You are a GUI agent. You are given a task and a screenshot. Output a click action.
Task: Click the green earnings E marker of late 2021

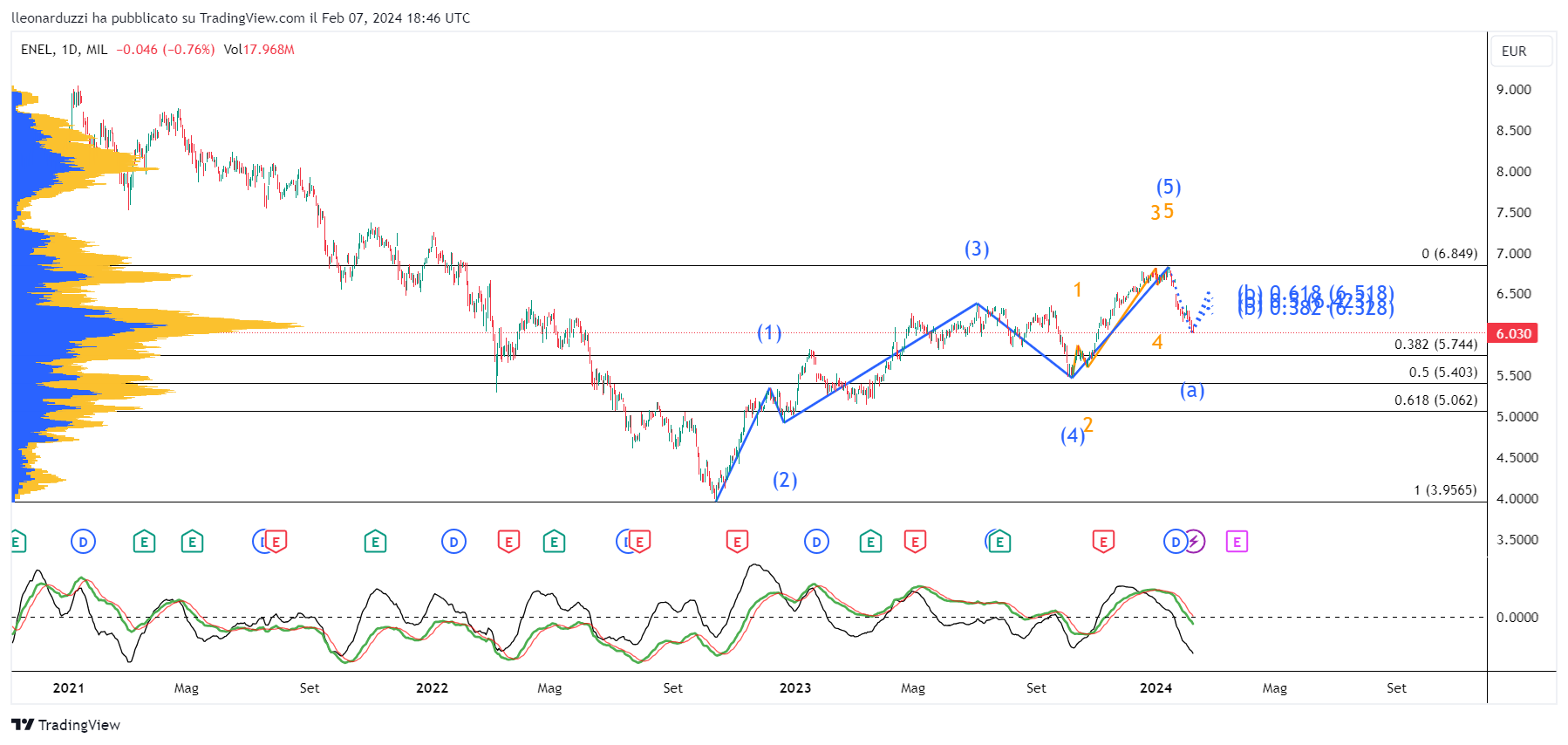(x=375, y=542)
